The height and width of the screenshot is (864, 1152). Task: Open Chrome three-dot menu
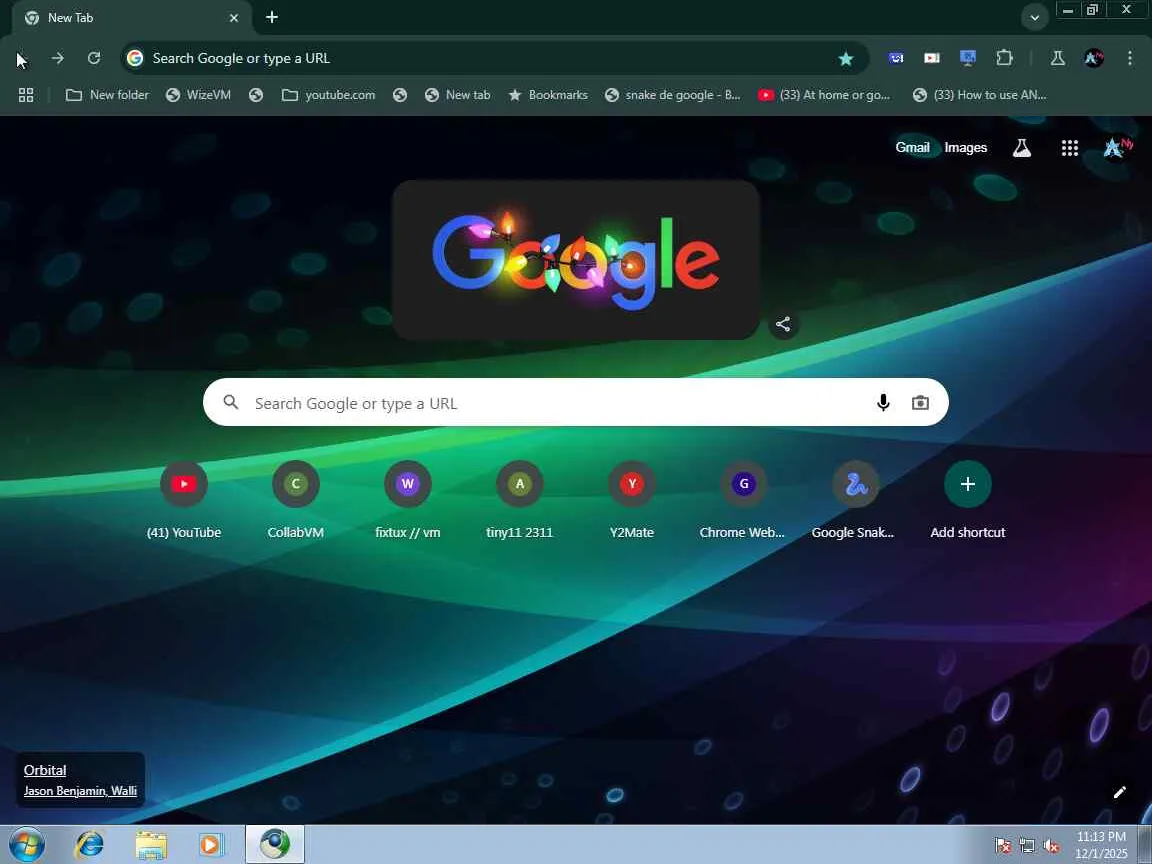tap(1130, 58)
